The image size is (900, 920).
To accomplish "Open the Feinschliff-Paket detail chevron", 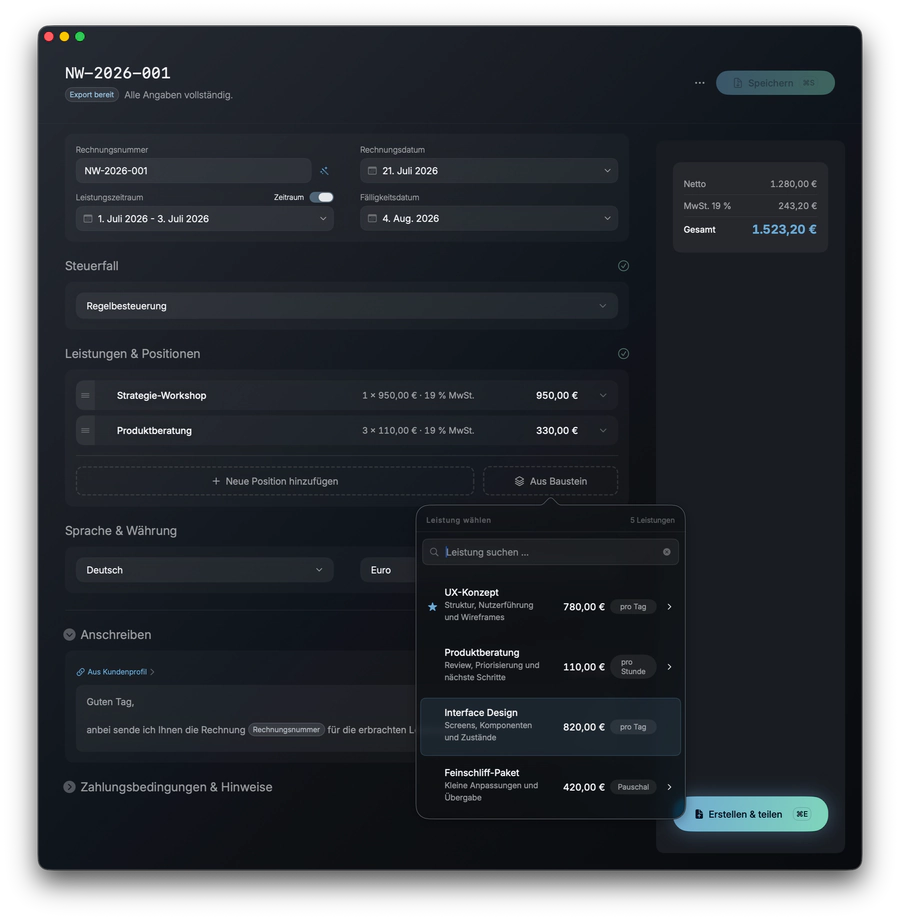I will tap(669, 787).
